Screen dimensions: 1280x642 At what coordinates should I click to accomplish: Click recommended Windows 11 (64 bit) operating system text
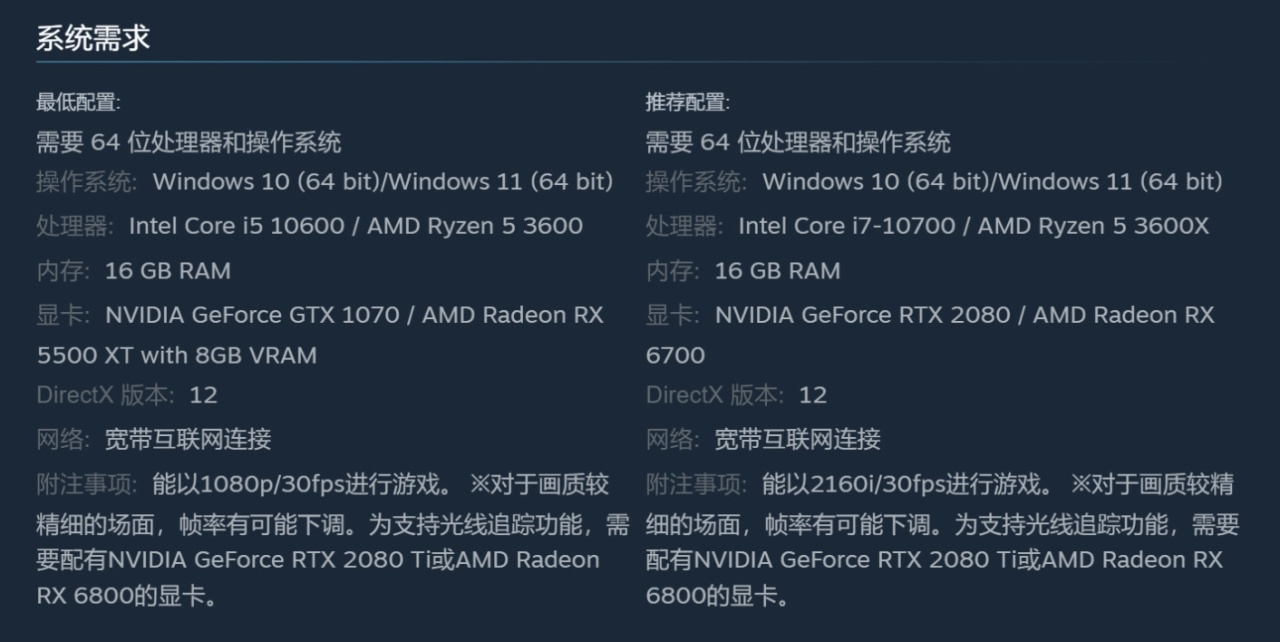pyautogui.click(x=1110, y=182)
